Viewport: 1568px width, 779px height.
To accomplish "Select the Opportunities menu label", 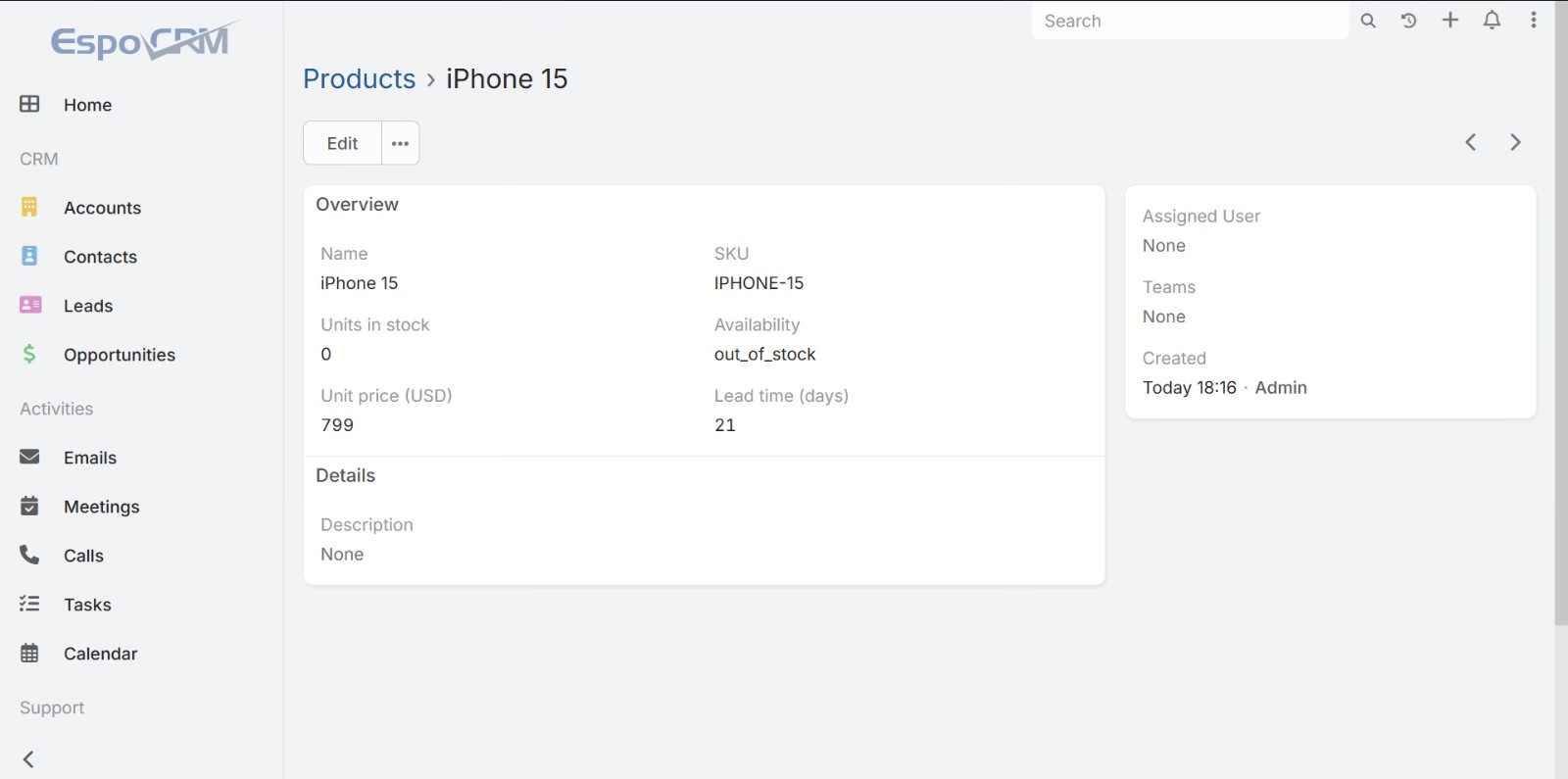I will point(120,355).
